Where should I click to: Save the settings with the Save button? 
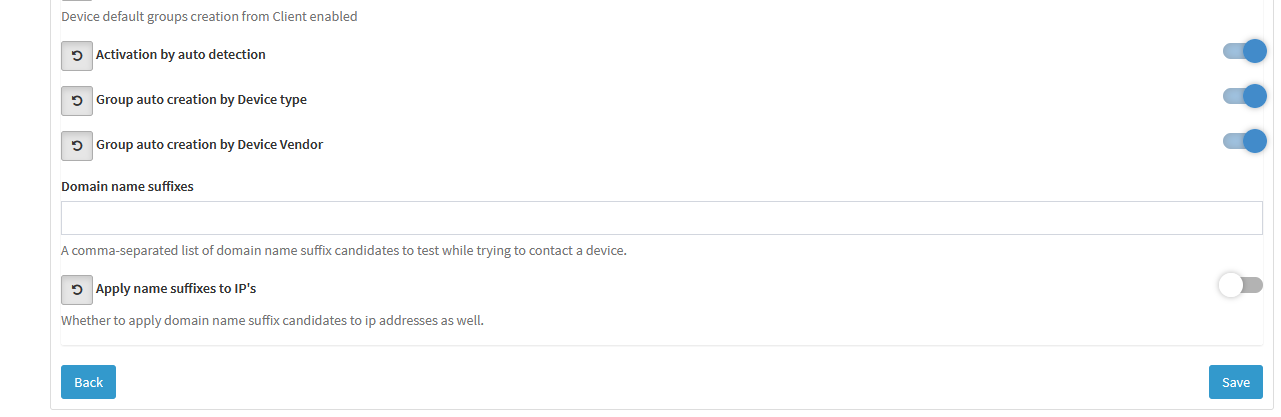point(1236,382)
